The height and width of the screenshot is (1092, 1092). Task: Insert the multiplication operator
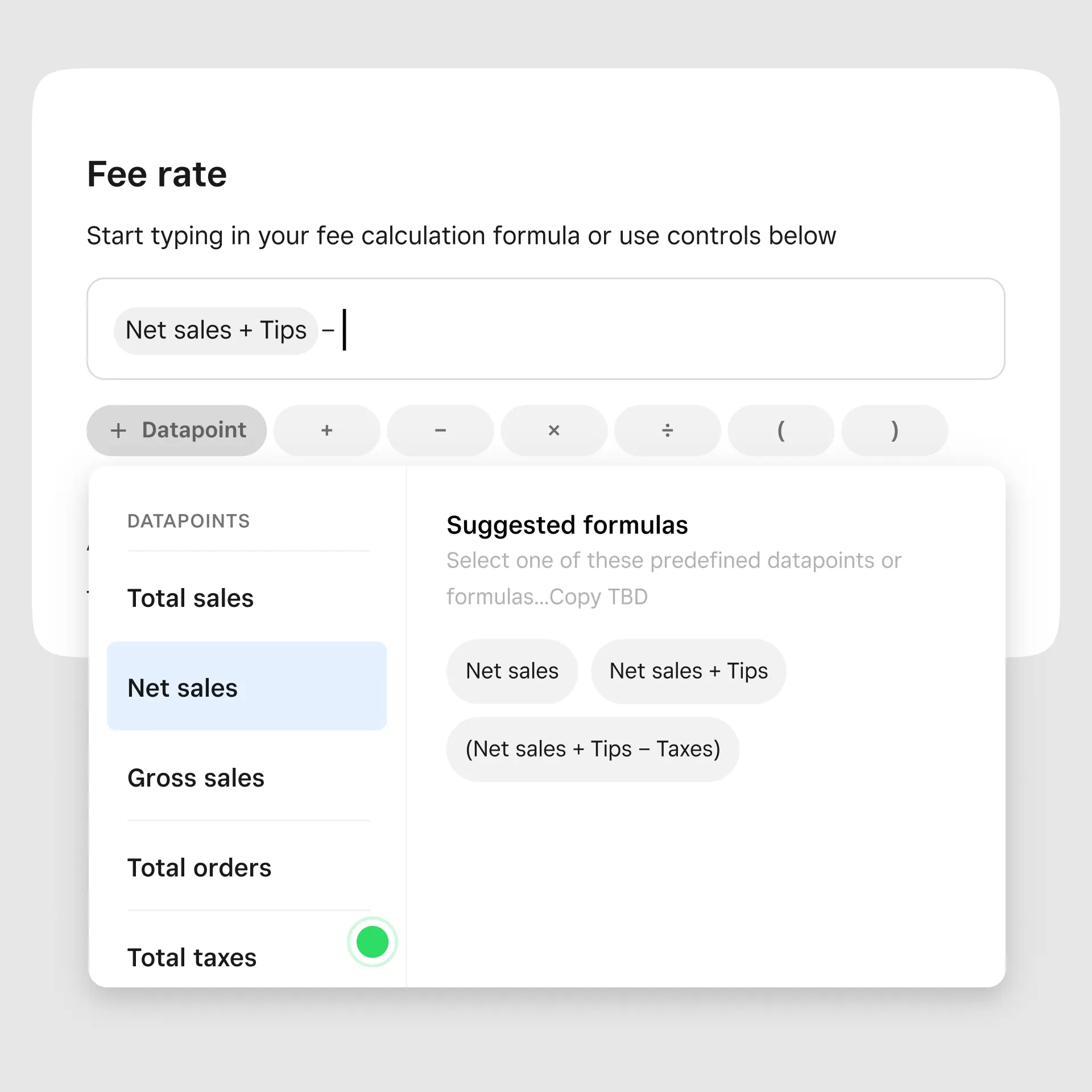point(553,431)
